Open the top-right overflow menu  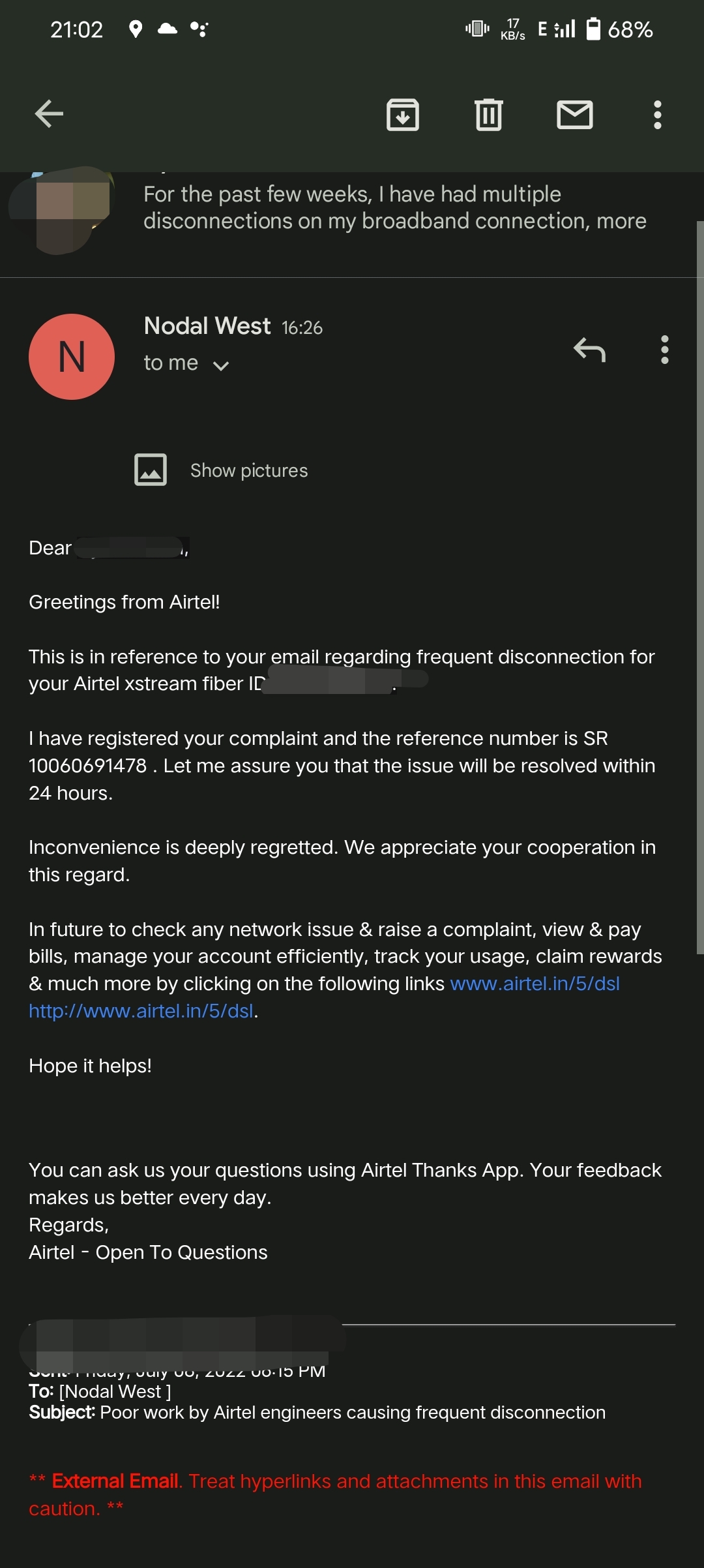[x=657, y=114]
